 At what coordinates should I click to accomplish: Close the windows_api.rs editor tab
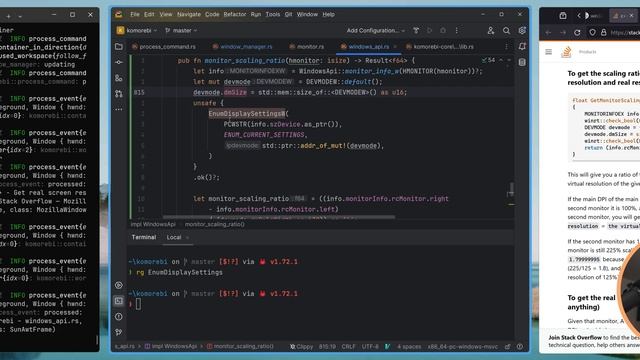click(x=395, y=47)
